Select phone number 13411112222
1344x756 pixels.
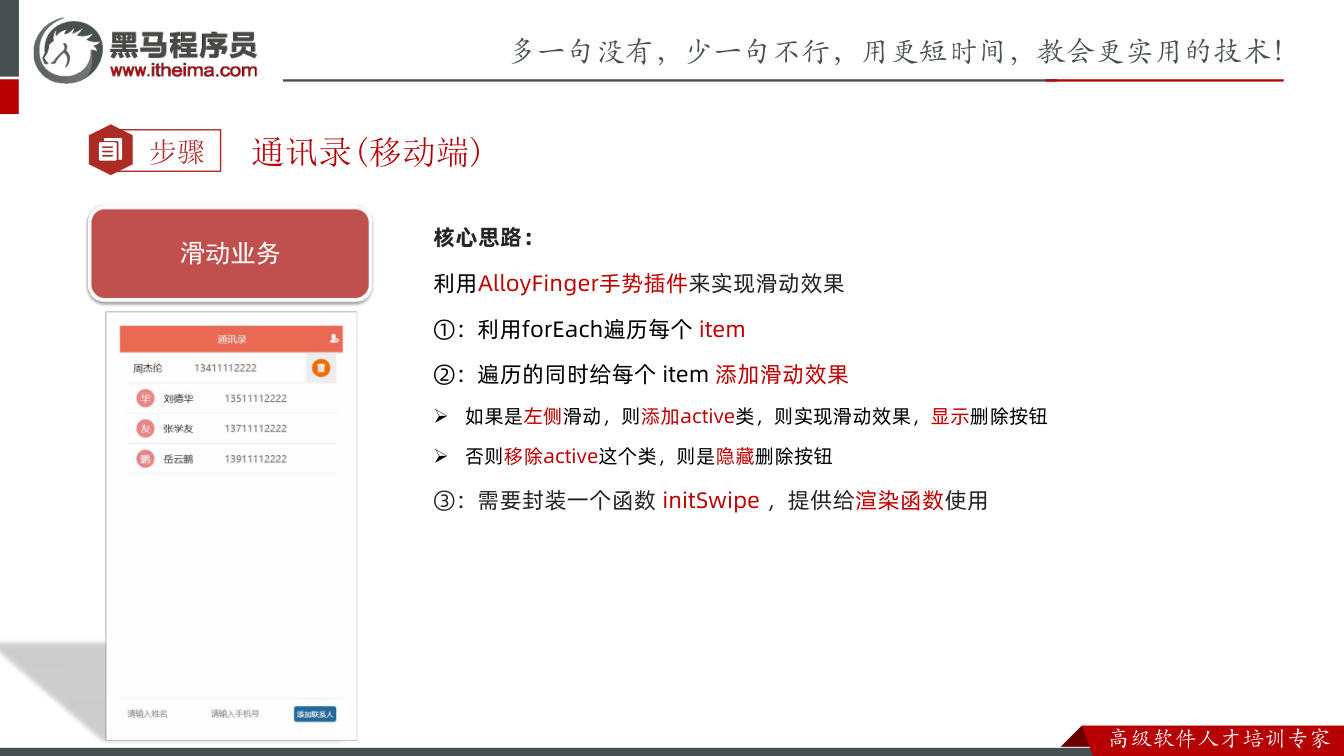225,368
